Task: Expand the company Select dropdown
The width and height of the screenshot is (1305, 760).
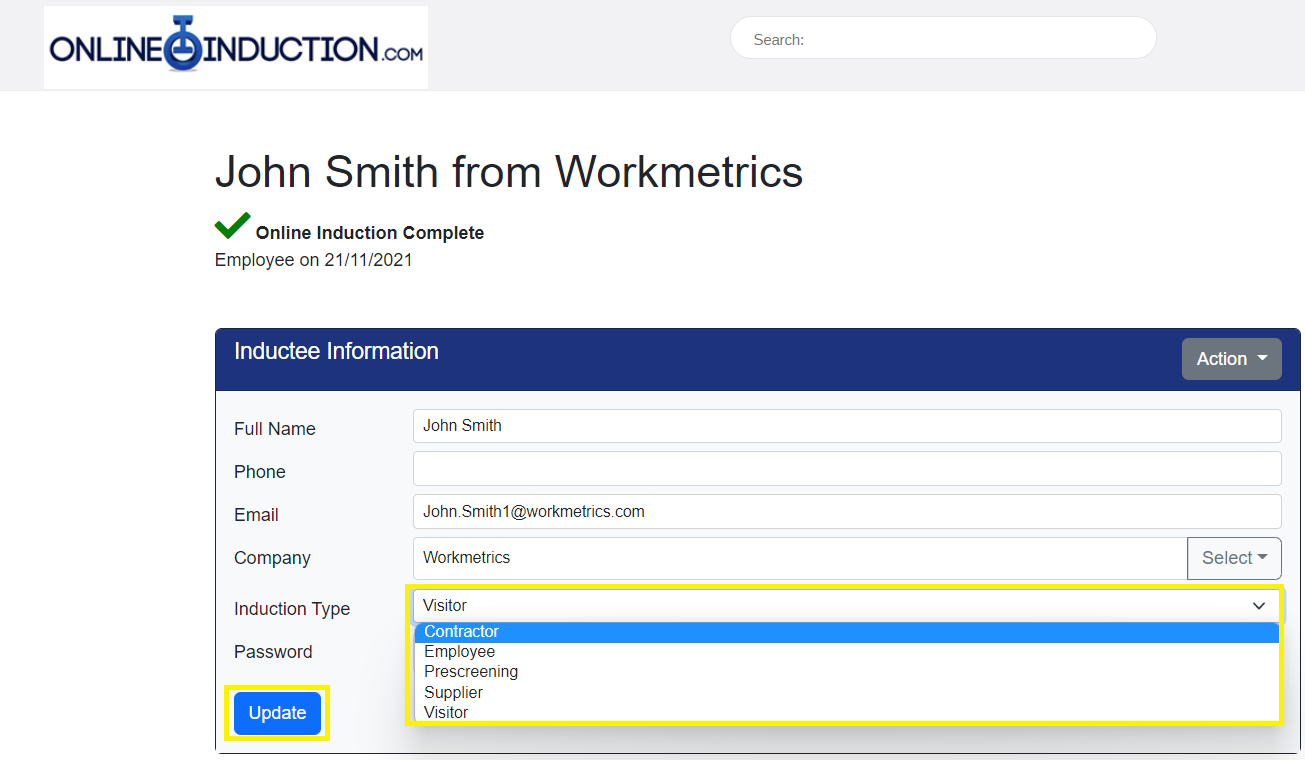Action: 1234,558
